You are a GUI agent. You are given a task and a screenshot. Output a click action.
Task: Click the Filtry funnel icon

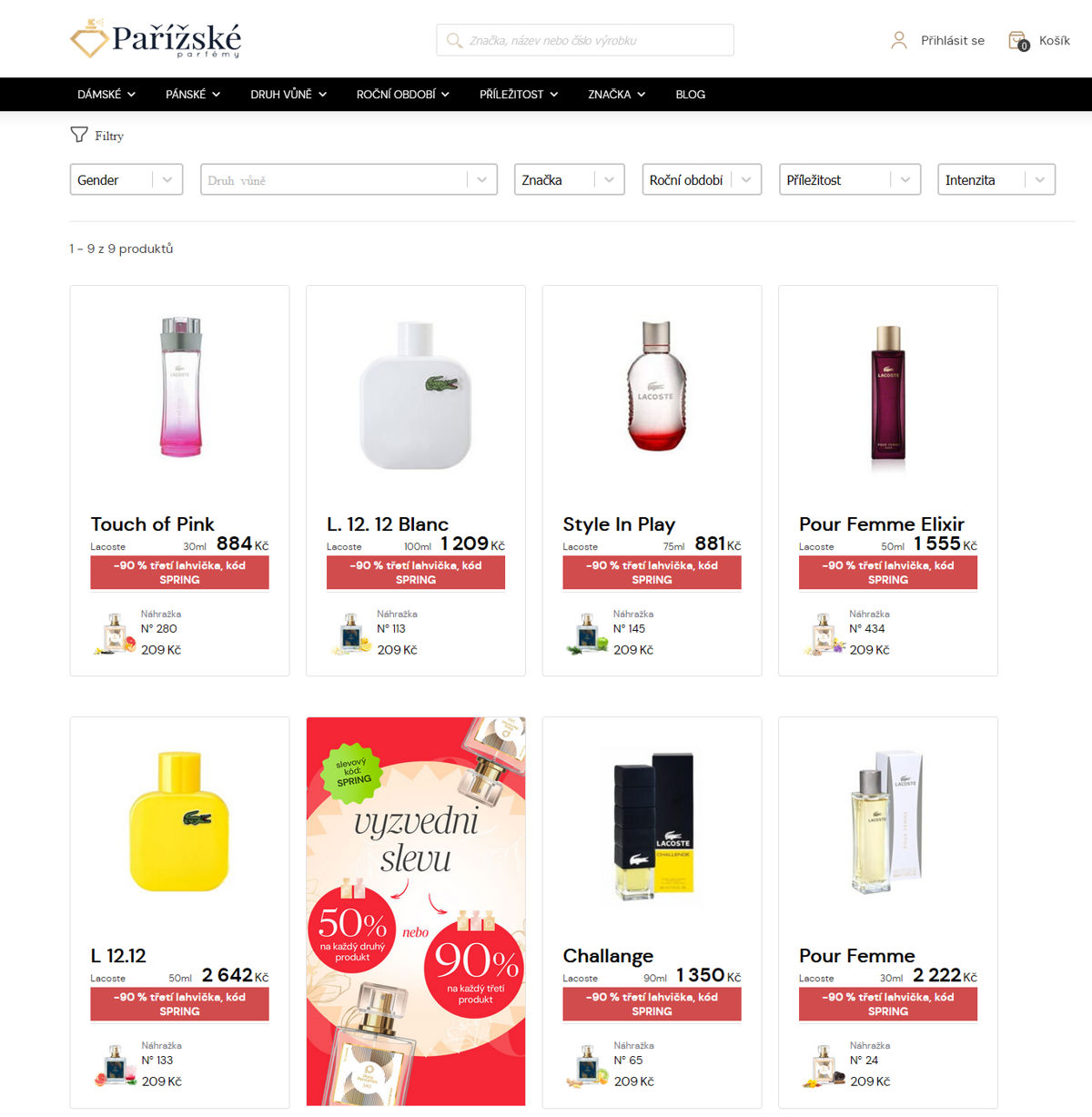tap(79, 135)
